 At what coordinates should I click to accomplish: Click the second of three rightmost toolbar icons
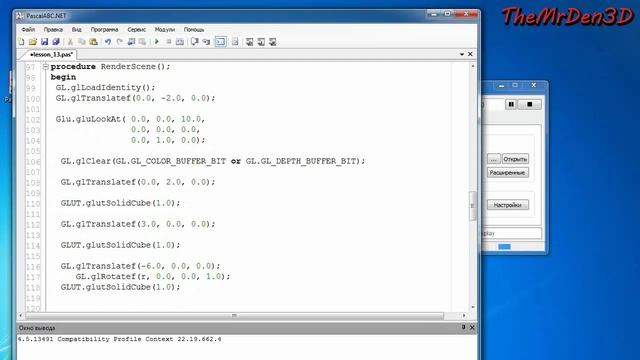pos(261,42)
